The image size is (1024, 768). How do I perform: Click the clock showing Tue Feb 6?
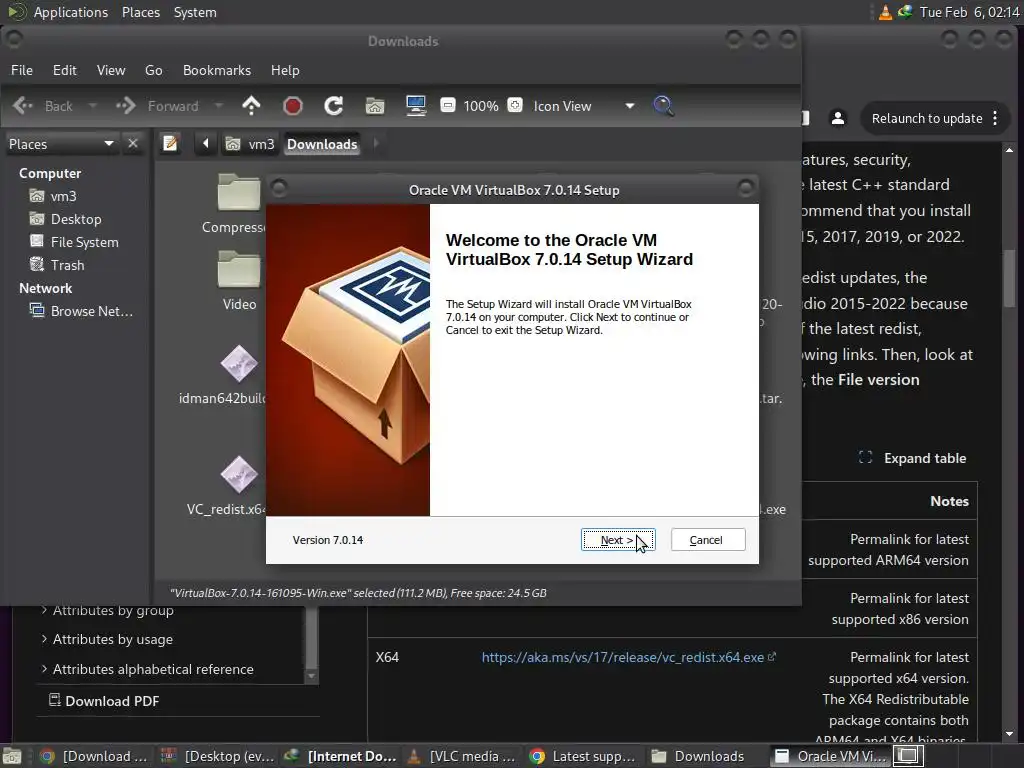(x=969, y=12)
